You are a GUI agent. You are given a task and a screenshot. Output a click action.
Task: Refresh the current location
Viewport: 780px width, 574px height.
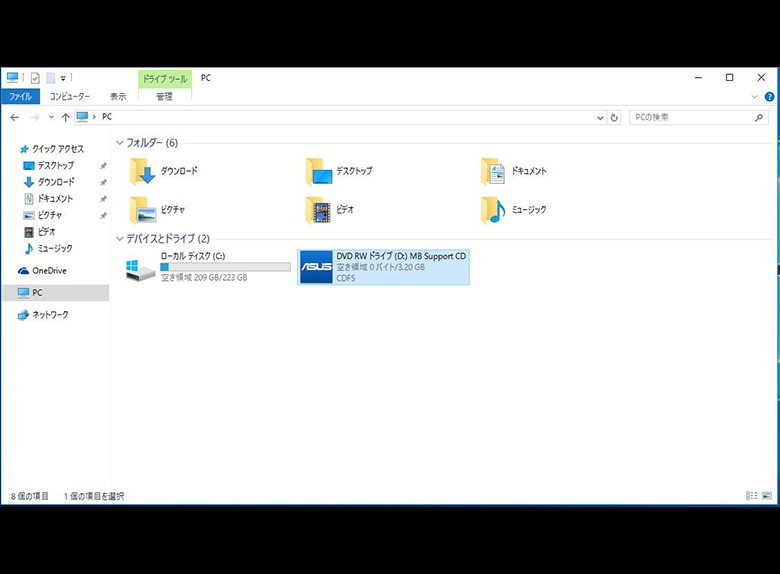614,117
